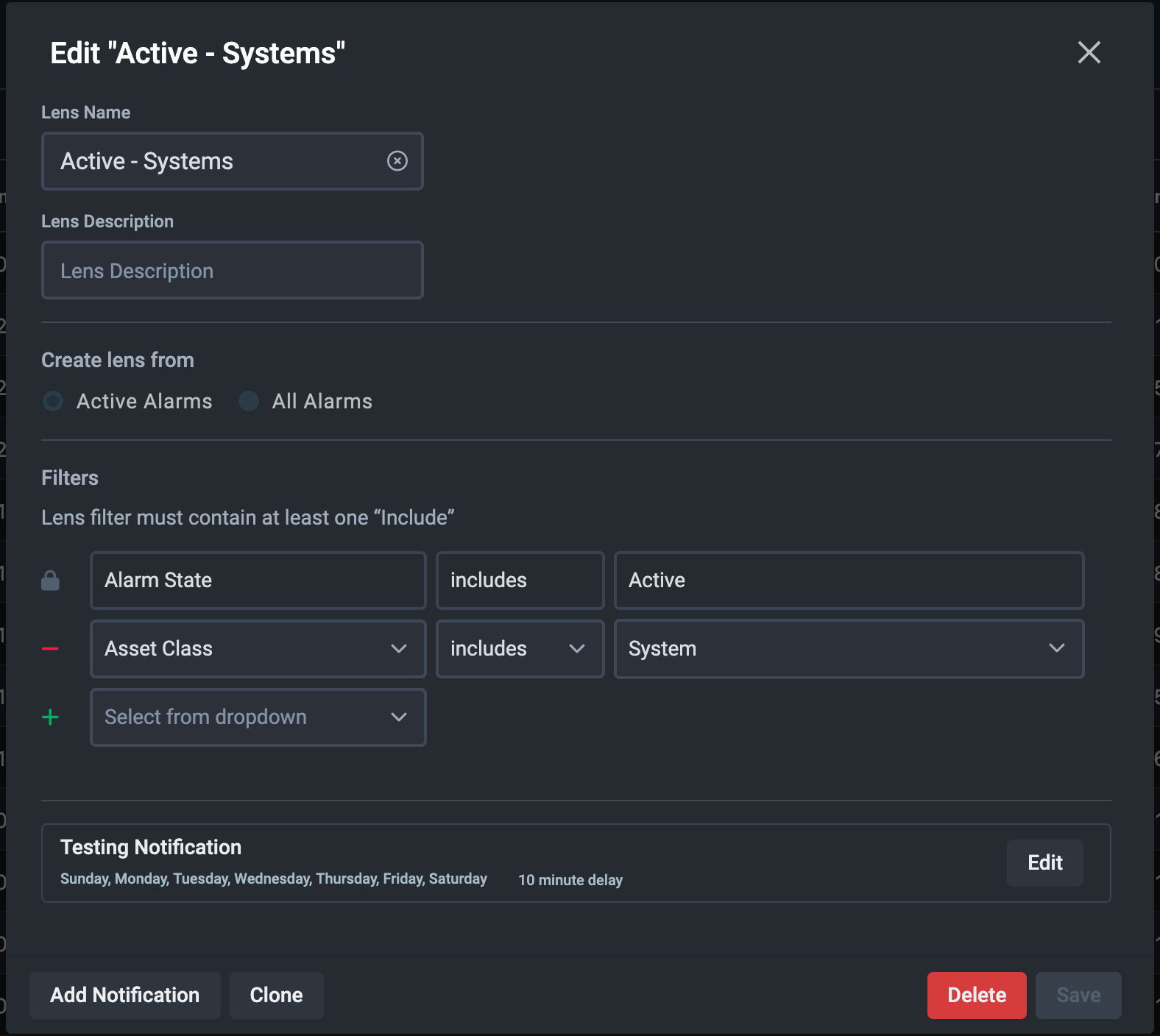Image resolution: width=1160 pixels, height=1036 pixels.
Task: Click the lock icon beside Alarm State
Action: pos(50,581)
